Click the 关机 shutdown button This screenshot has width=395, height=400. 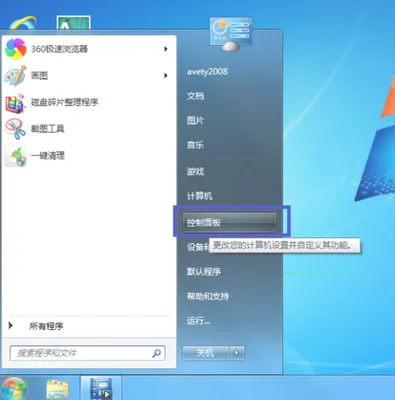pyautogui.click(x=206, y=353)
